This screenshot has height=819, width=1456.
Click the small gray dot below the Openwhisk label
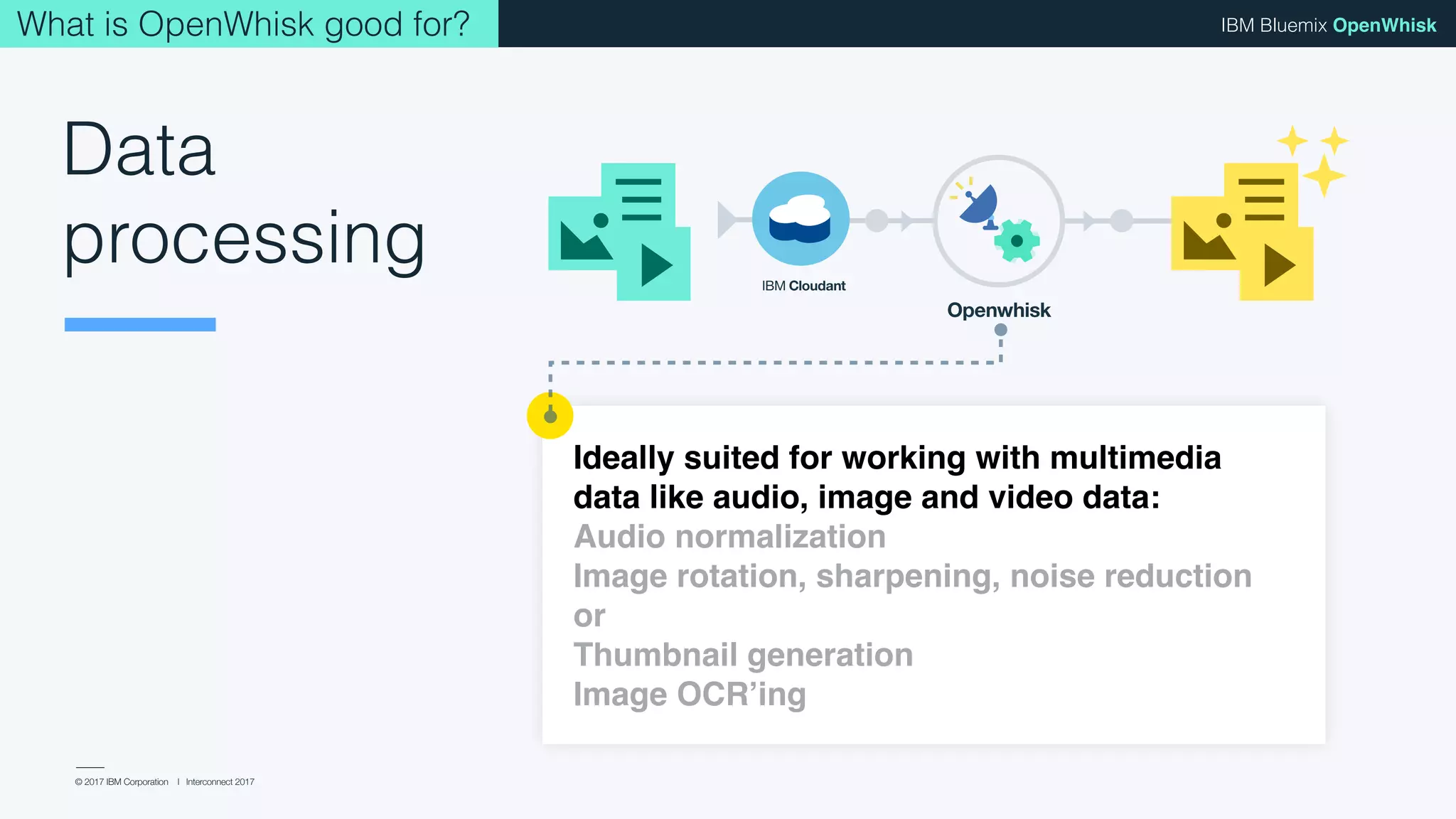(1001, 330)
